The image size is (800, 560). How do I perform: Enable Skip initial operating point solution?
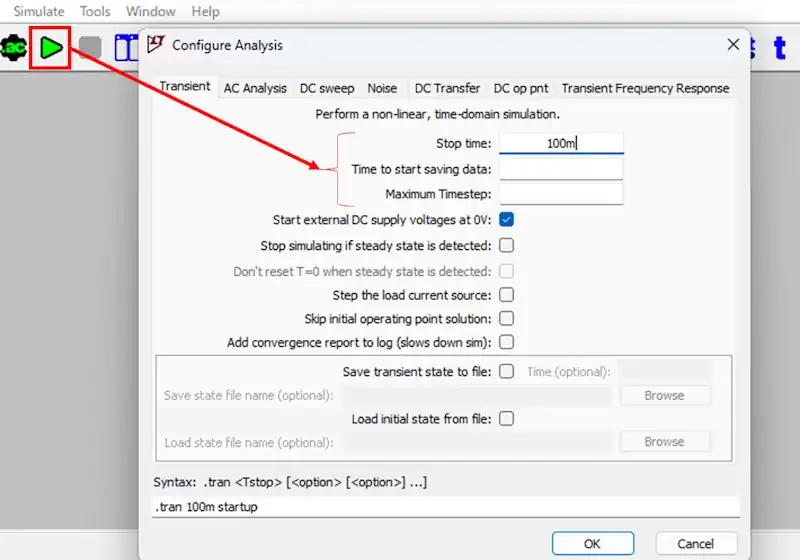point(507,319)
